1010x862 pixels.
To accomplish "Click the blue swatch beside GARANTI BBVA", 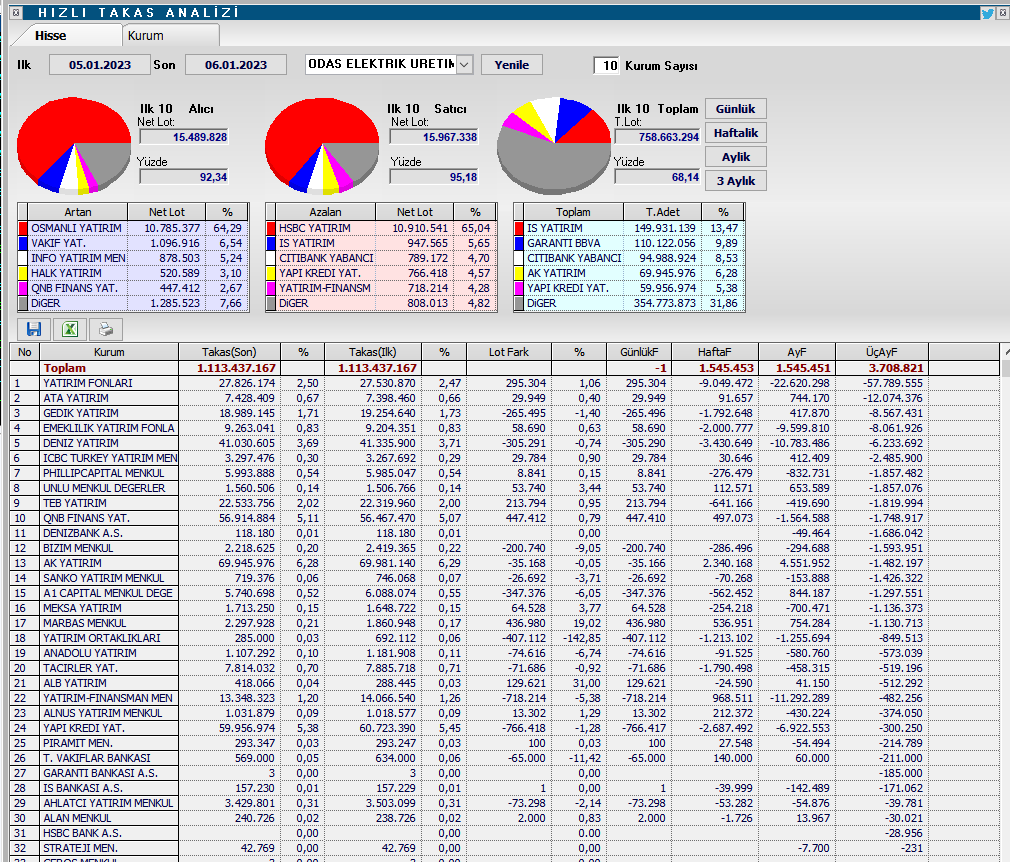I will click(x=519, y=243).
